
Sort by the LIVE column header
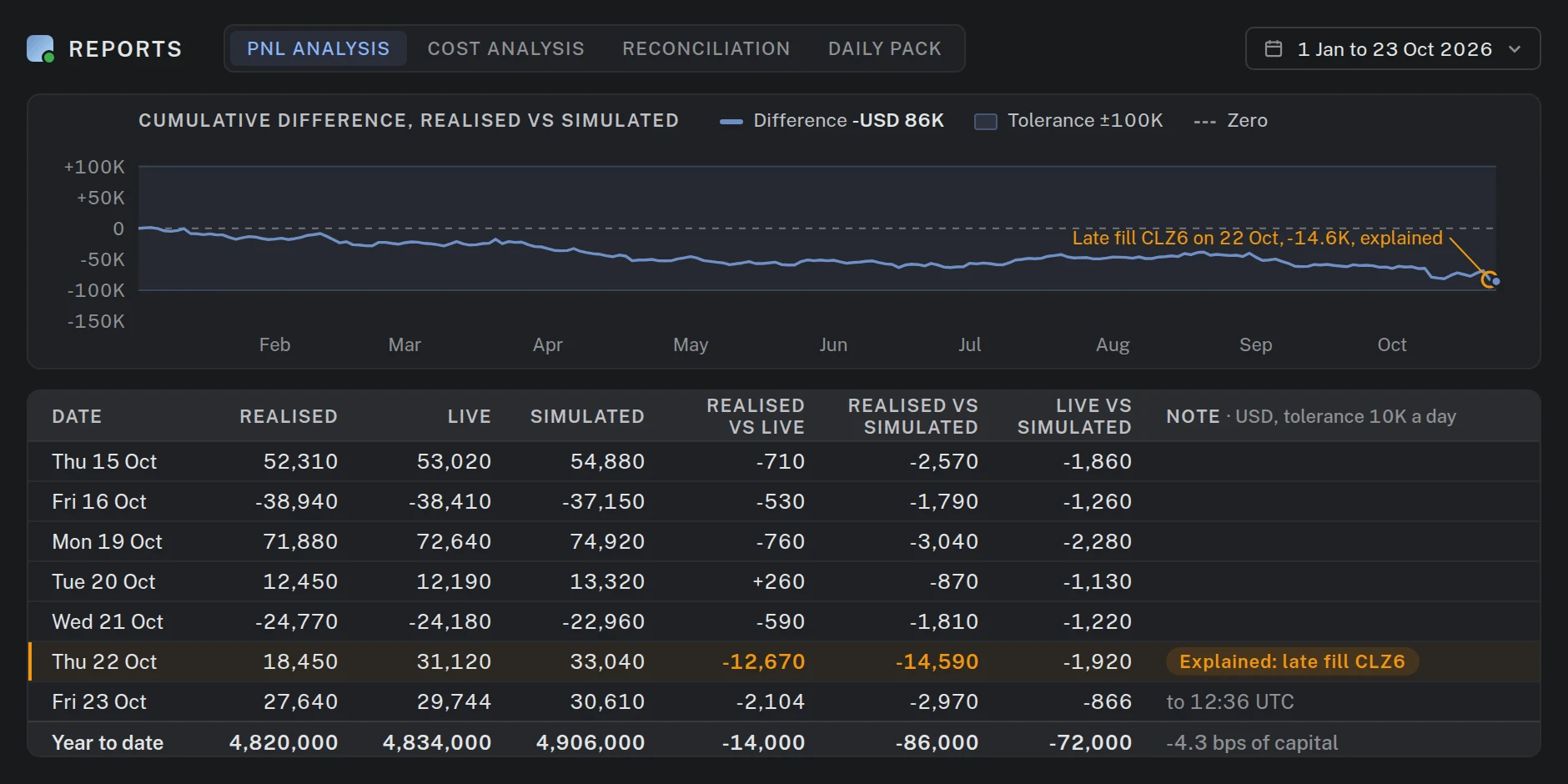pyautogui.click(x=469, y=416)
